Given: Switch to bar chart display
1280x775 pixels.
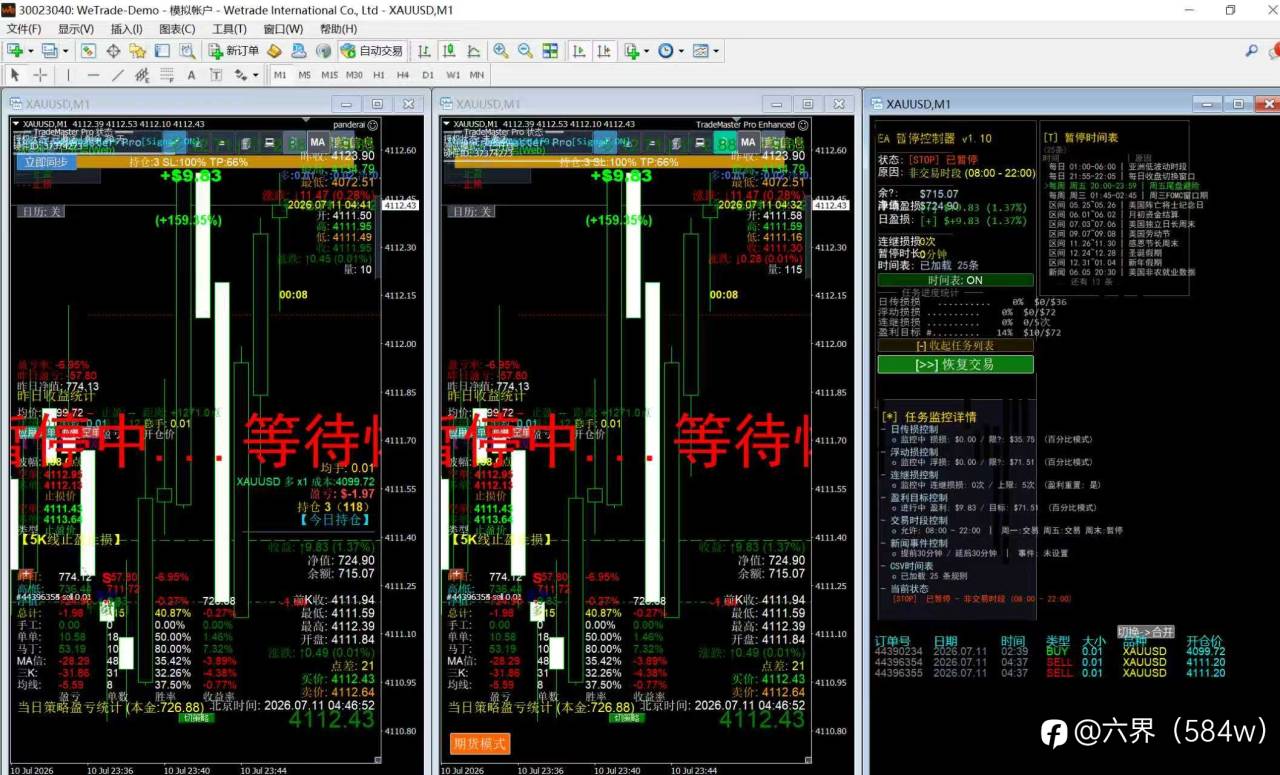Looking at the screenshot, I should 424,51.
